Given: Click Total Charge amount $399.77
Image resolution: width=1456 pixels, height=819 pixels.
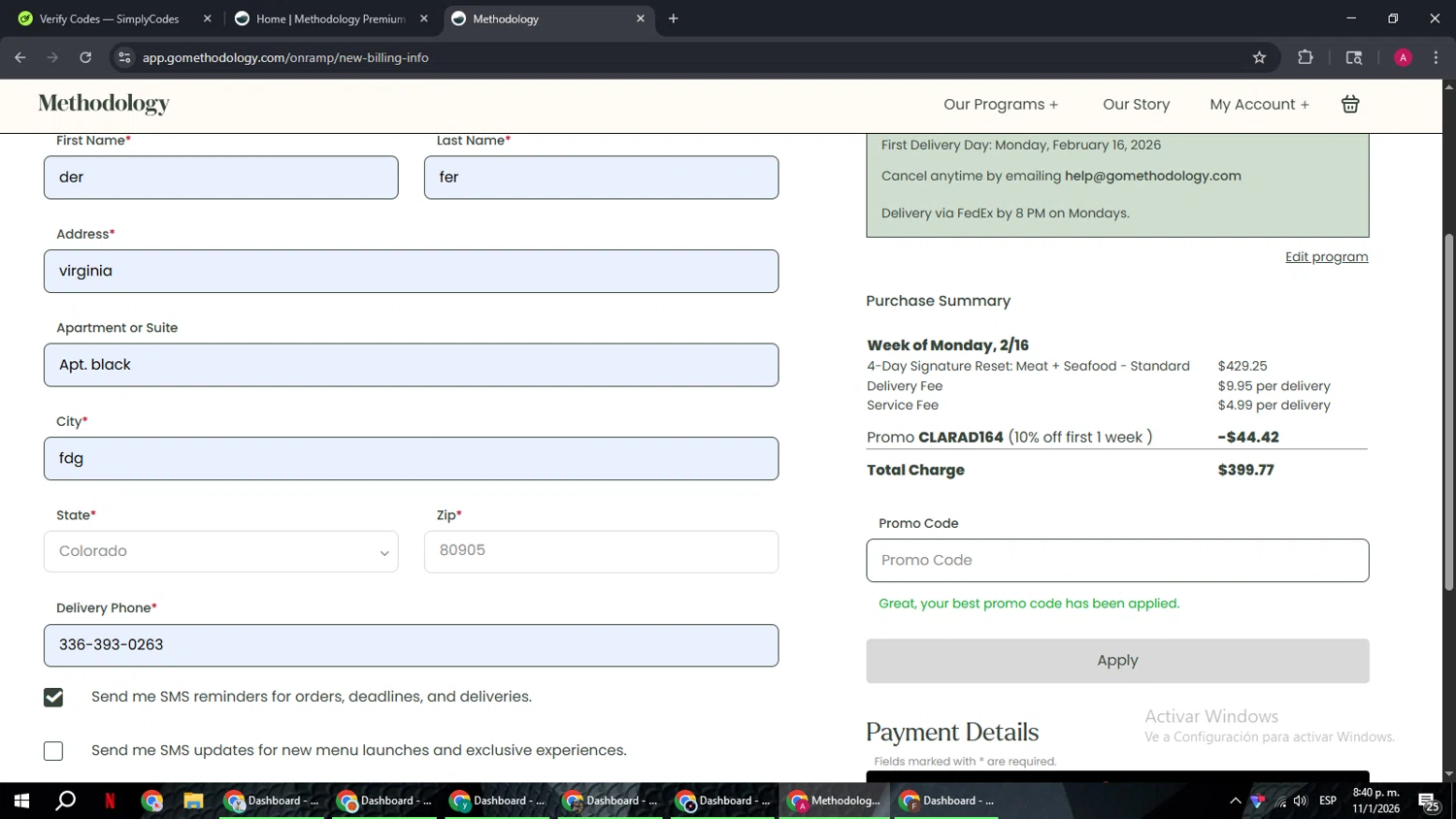Looking at the screenshot, I should click(1245, 471).
